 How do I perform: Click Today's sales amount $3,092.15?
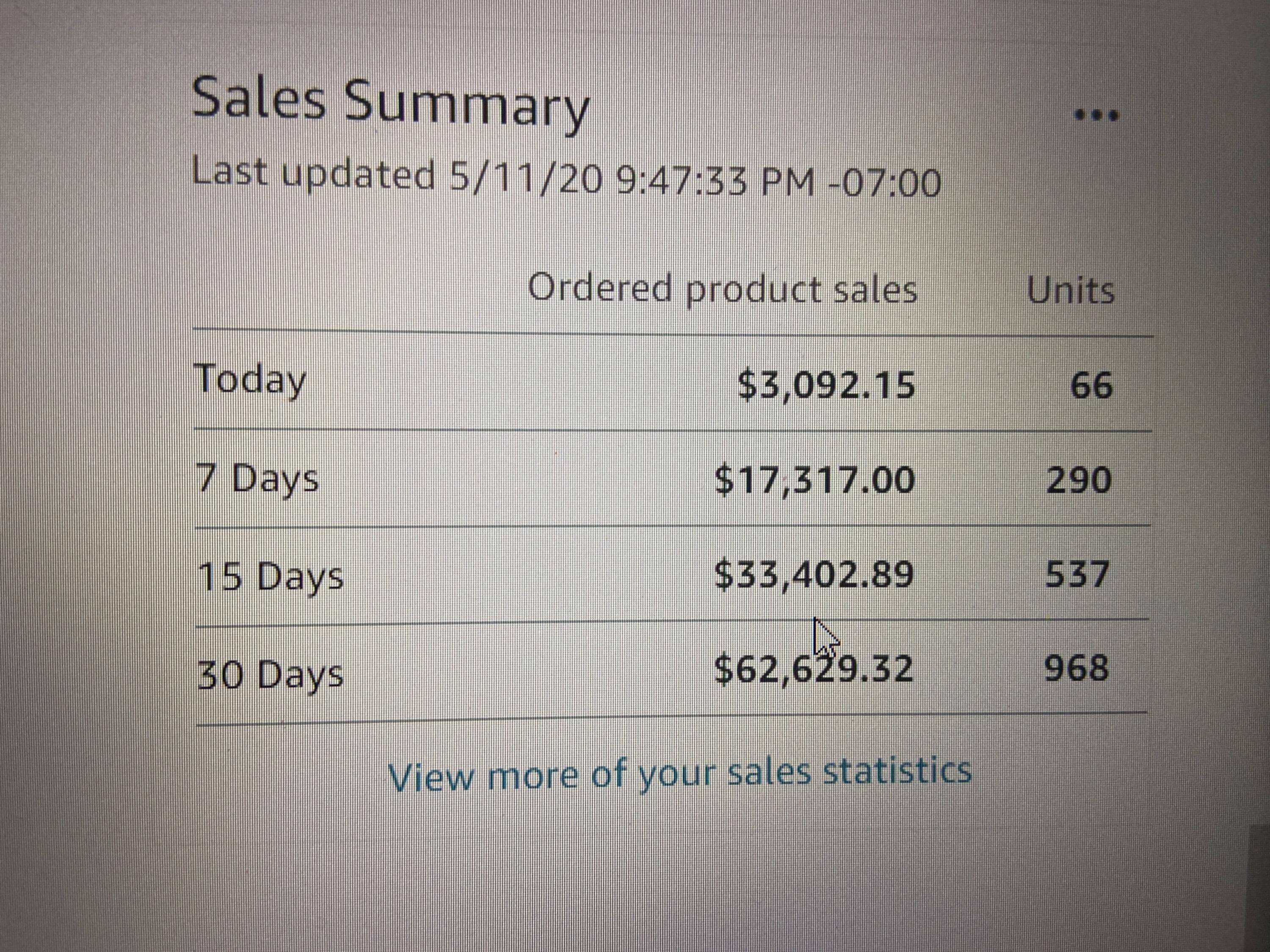pos(825,385)
